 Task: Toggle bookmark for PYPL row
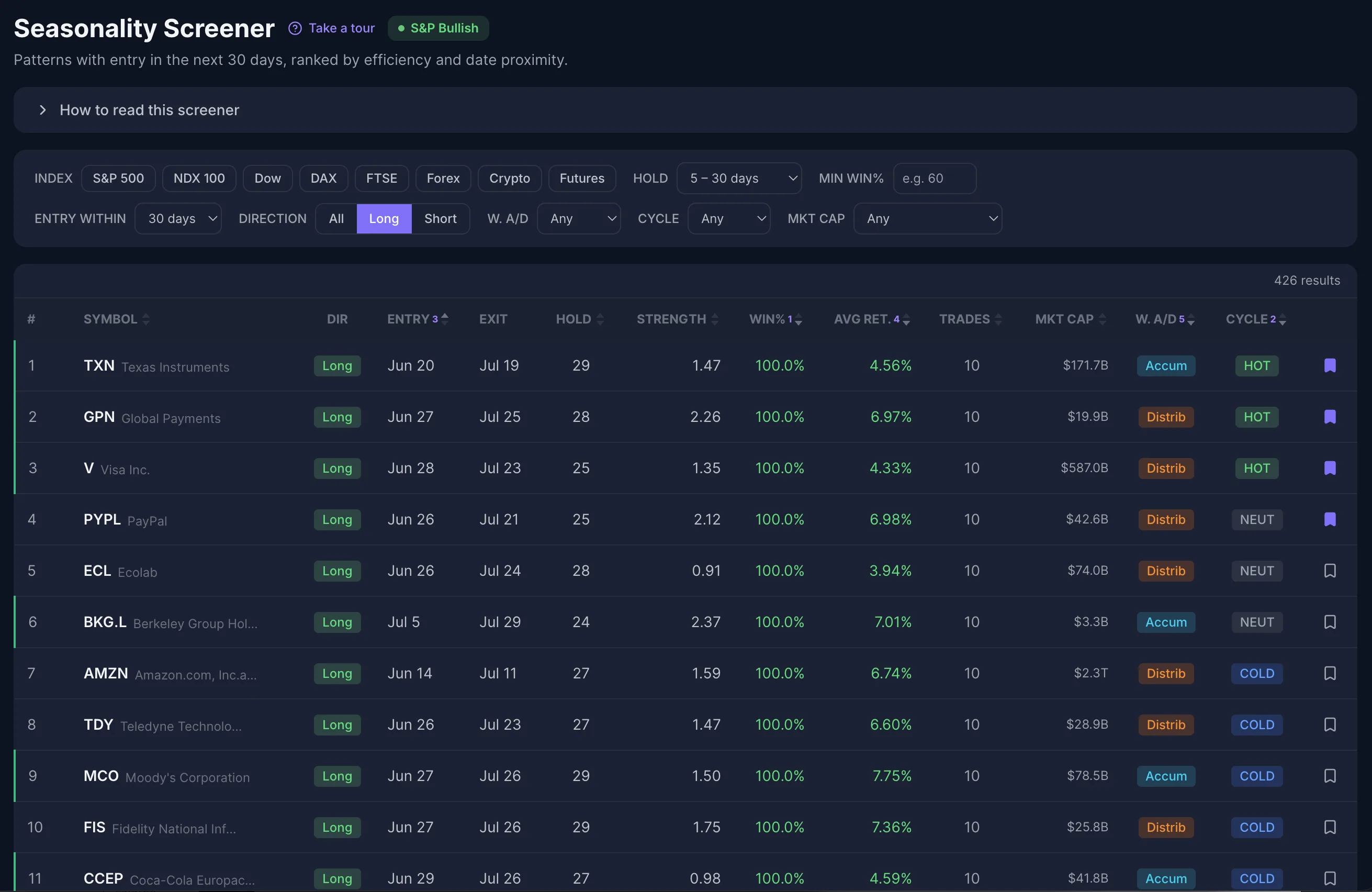1329,519
